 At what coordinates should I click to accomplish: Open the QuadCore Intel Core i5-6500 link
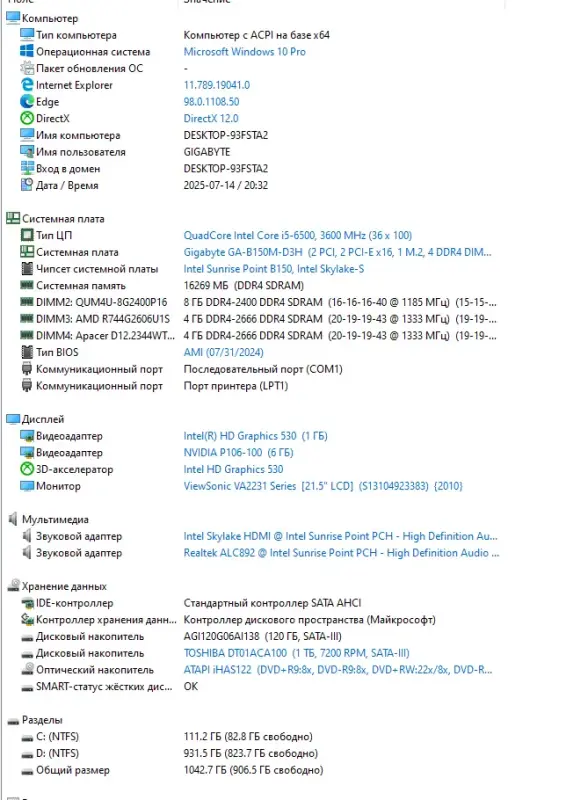click(298, 235)
